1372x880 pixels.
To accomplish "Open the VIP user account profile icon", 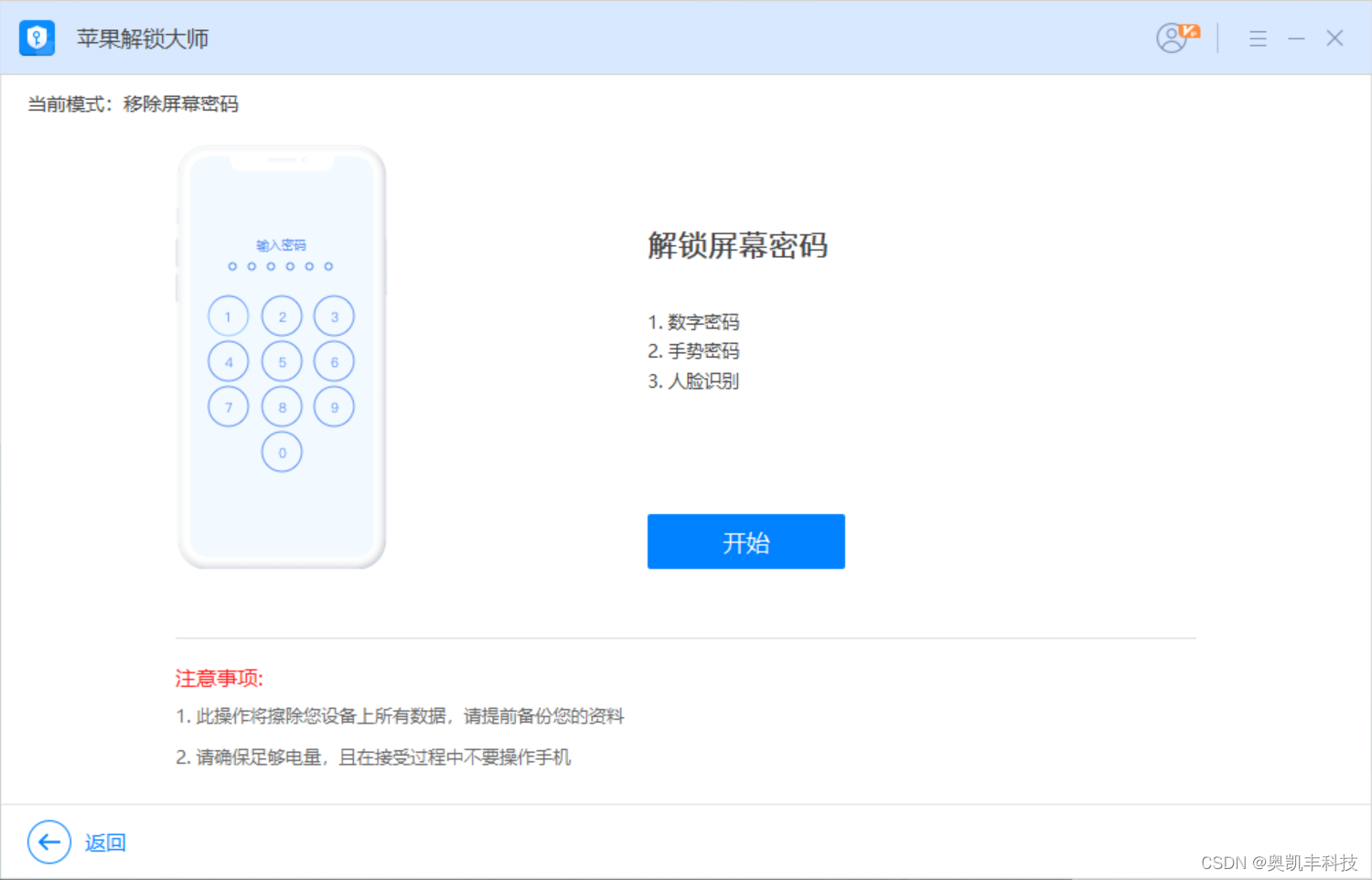I will [1174, 38].
